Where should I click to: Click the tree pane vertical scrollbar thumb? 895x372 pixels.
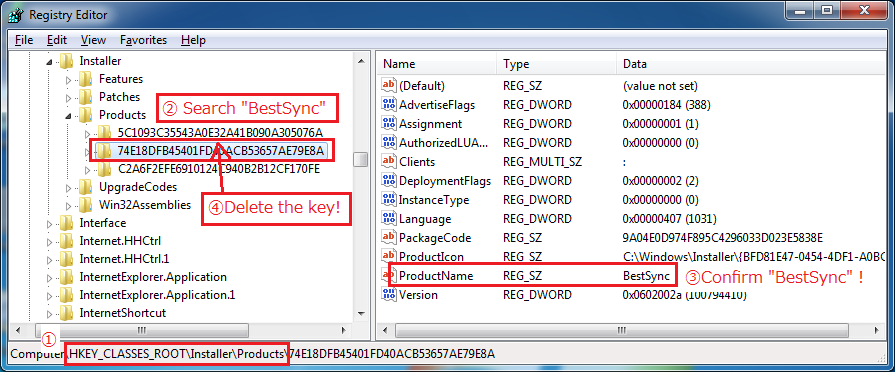click(x=360, y=160)
